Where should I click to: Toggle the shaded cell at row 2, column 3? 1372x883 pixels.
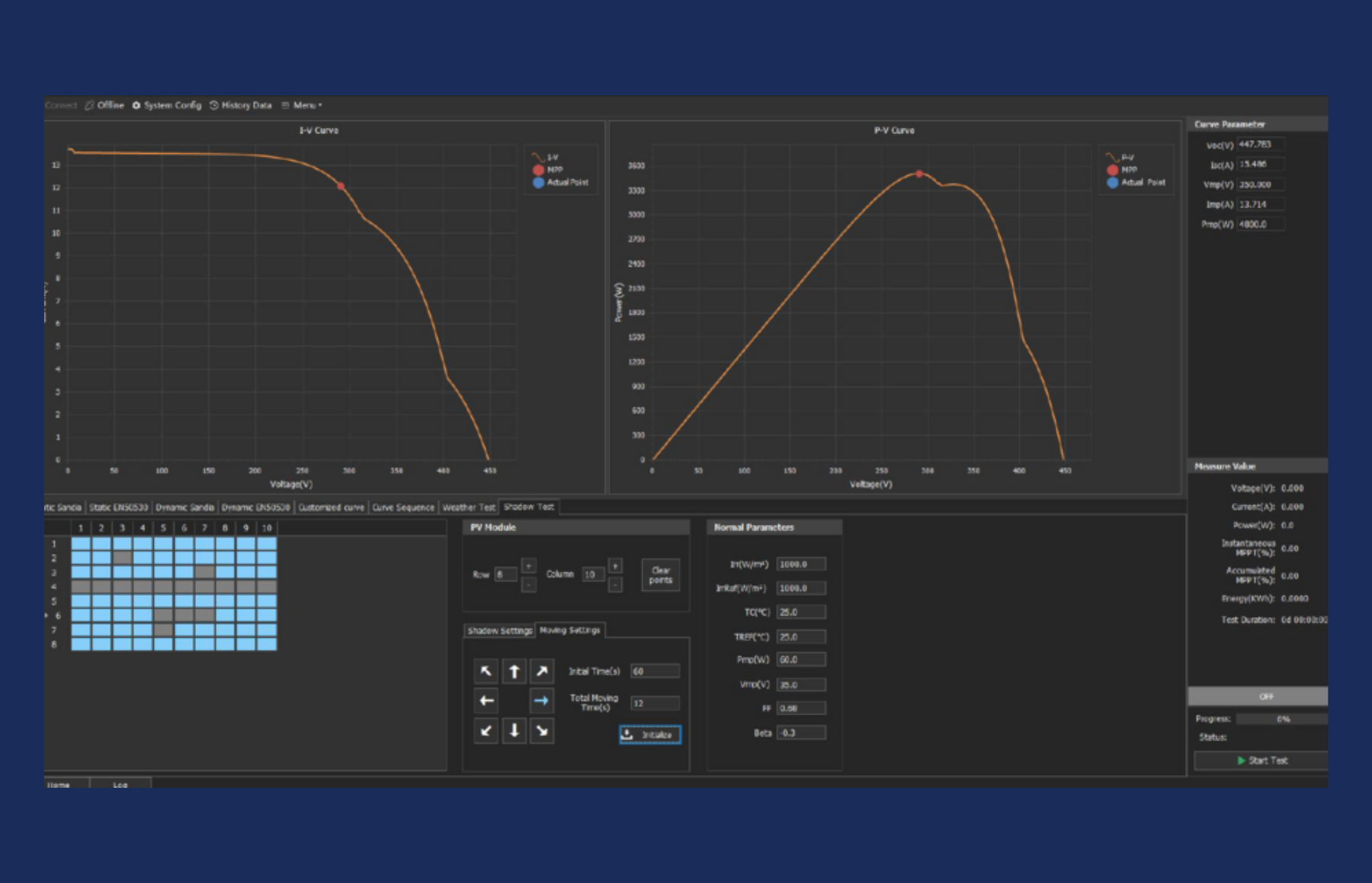coord(122,558)
